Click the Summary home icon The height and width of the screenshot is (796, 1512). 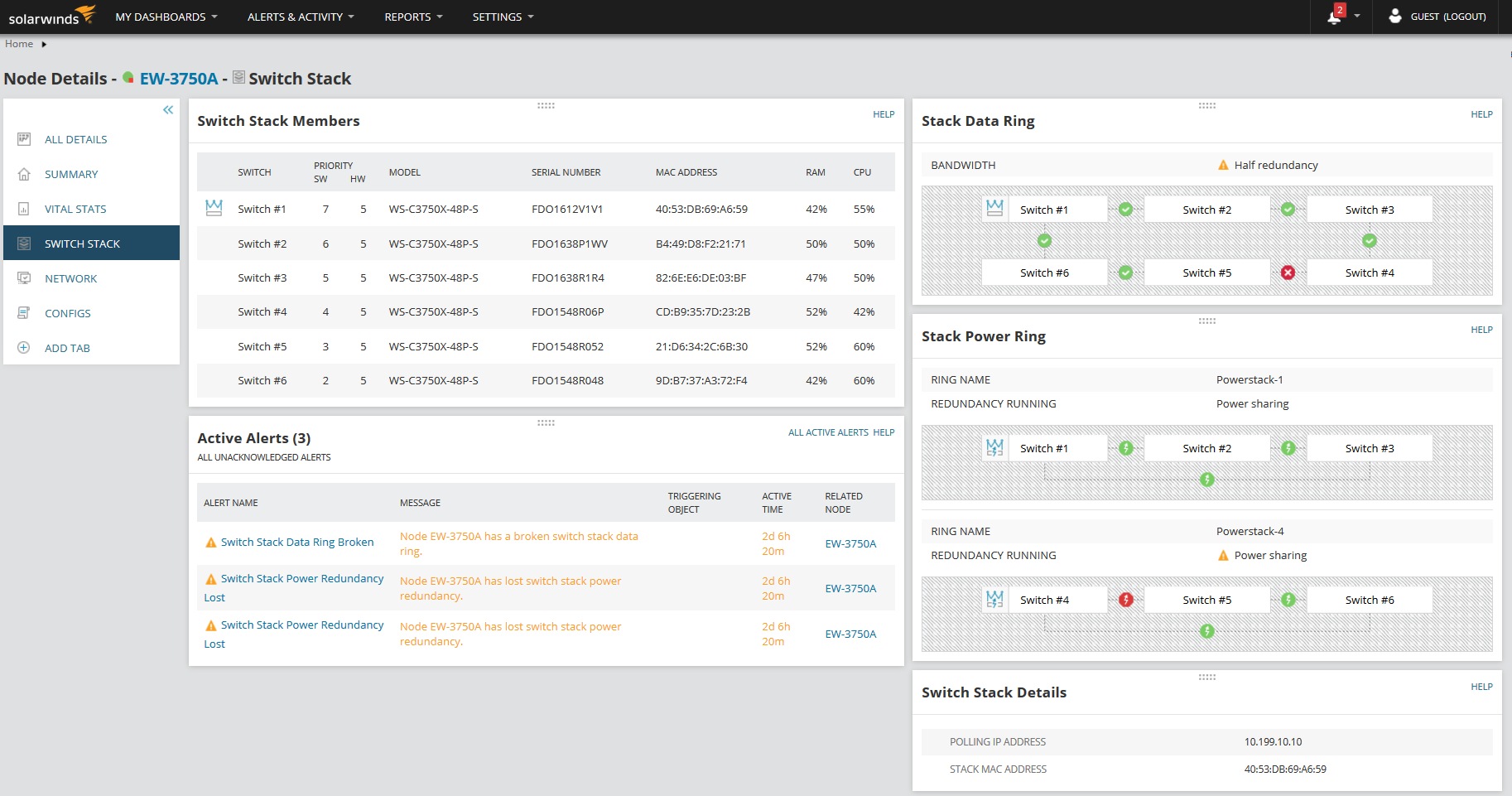[24, 174]
